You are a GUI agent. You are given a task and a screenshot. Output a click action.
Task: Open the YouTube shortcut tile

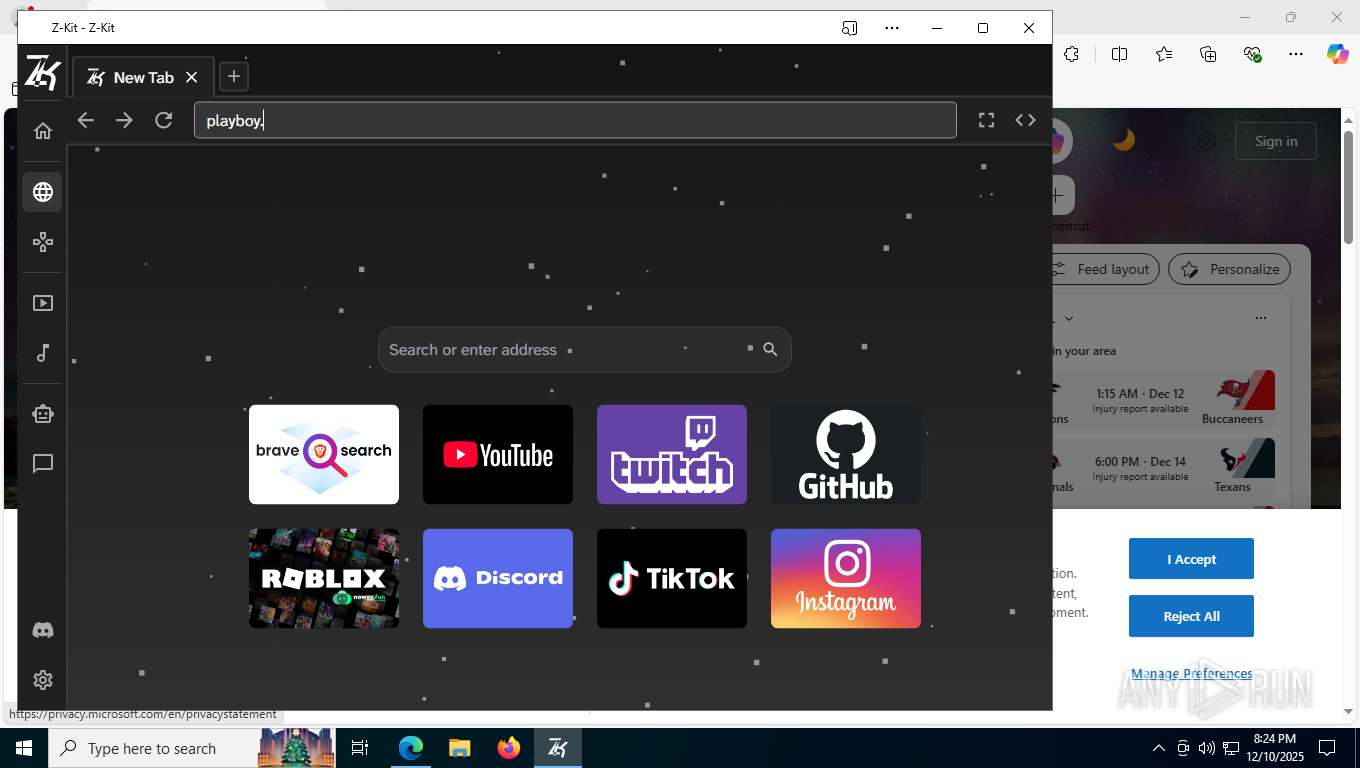(498, 454)
